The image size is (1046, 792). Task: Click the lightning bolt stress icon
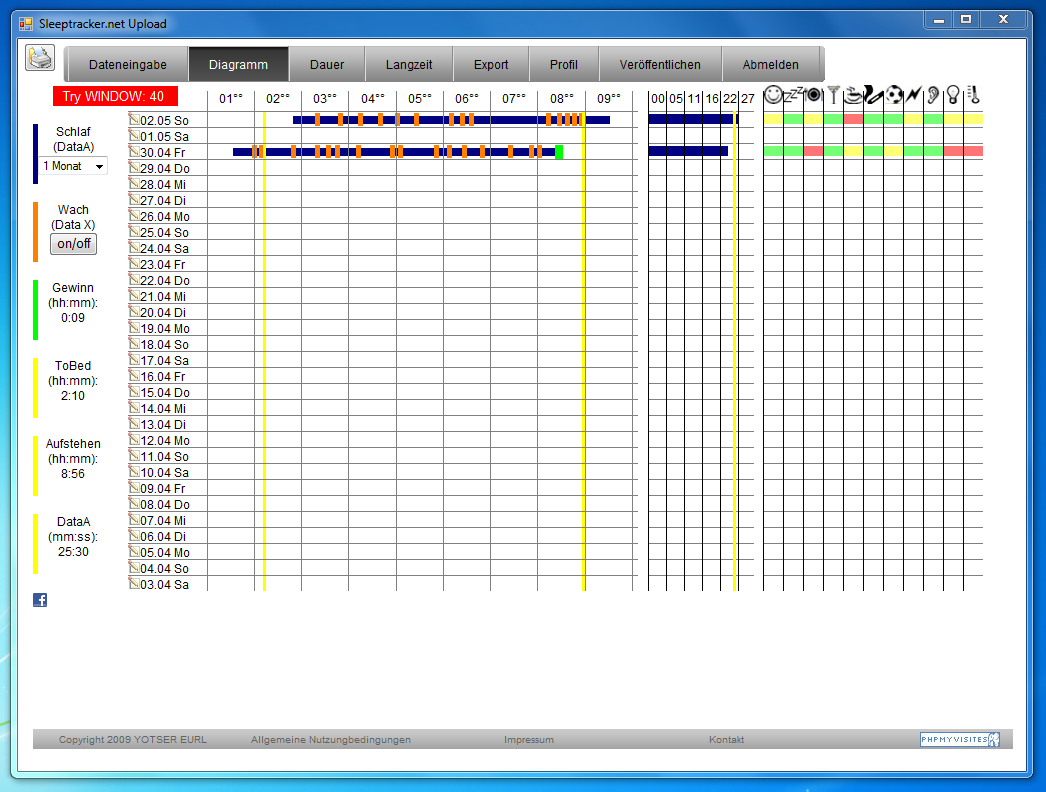coord(913,95)
